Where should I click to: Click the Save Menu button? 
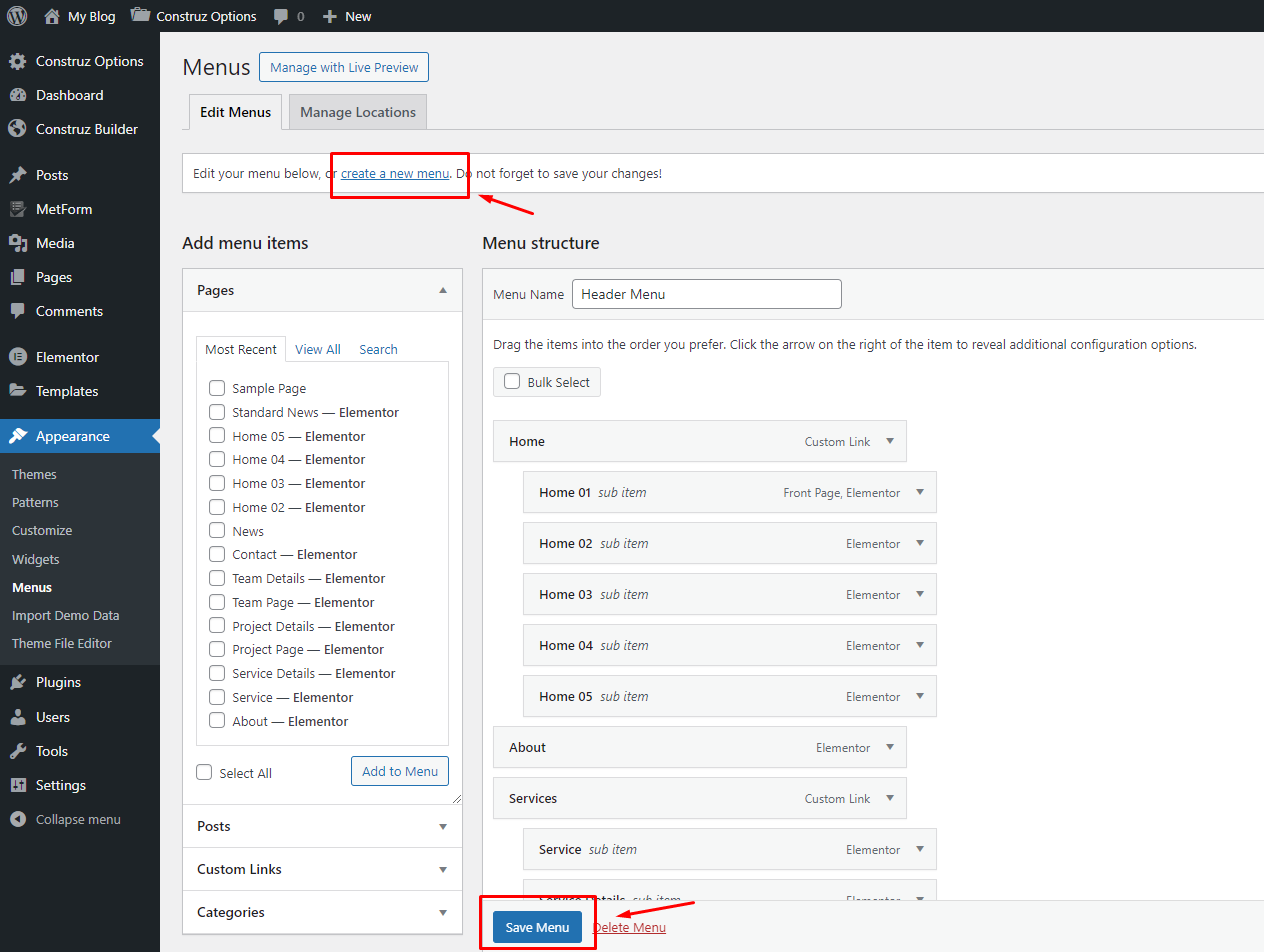pos(537,927)
